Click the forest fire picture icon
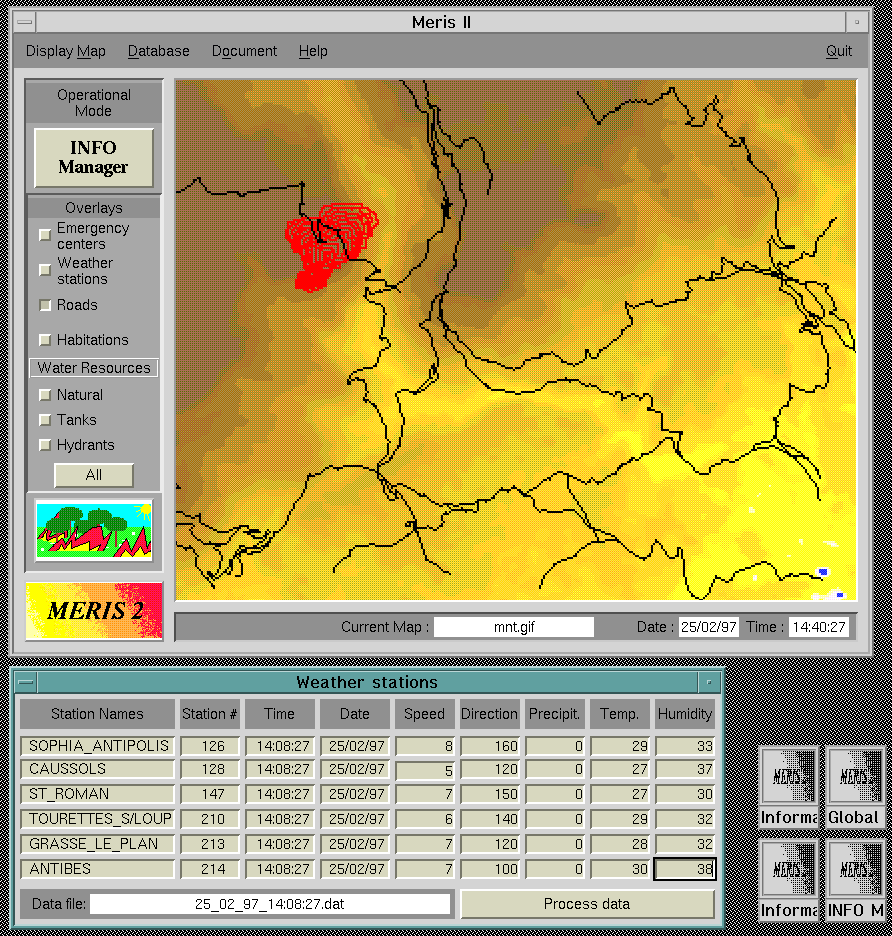Image resolution: width=892 pixels, height=936 pixels. [94, 530]
